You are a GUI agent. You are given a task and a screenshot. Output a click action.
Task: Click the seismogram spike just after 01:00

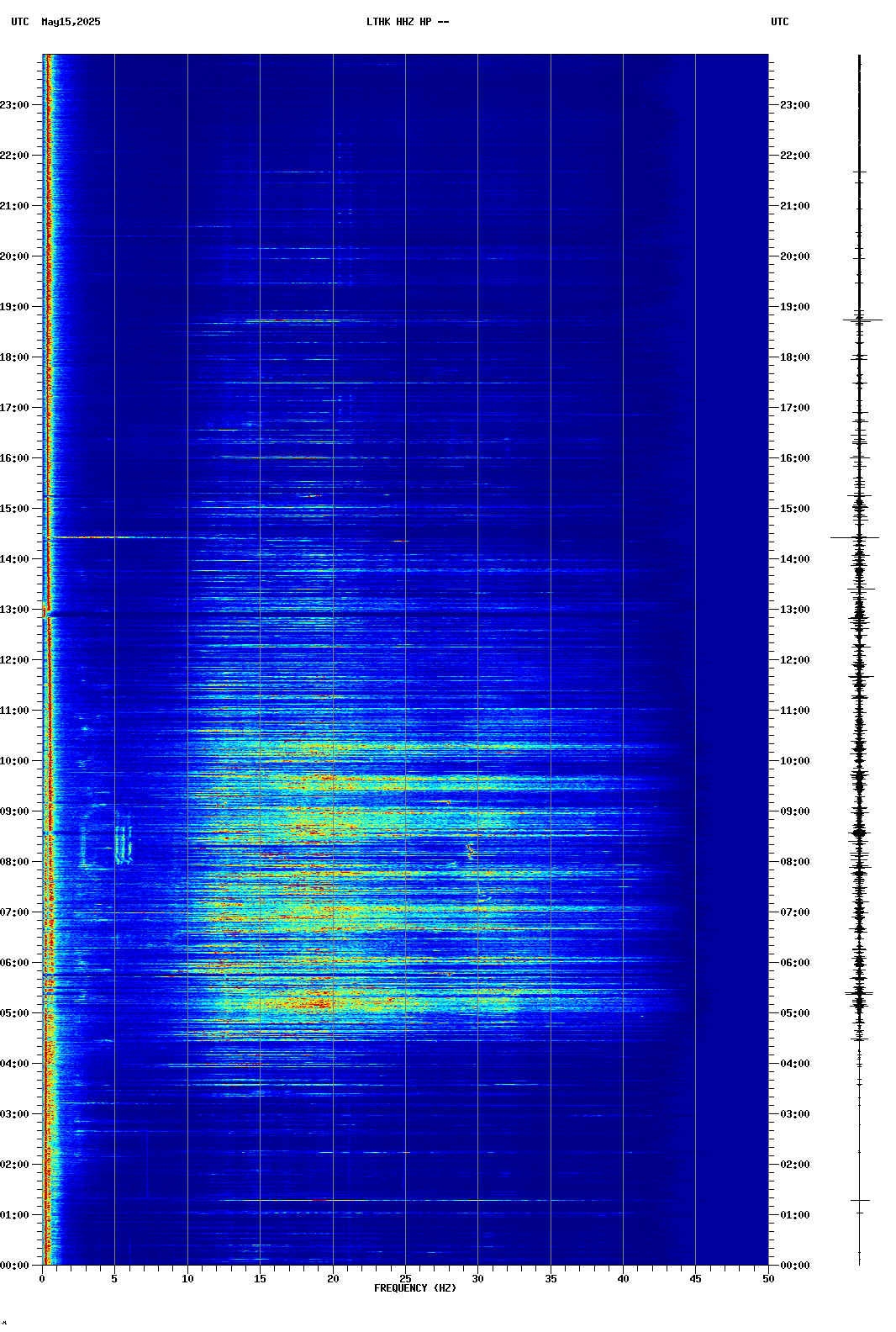tap(860, 1200)
